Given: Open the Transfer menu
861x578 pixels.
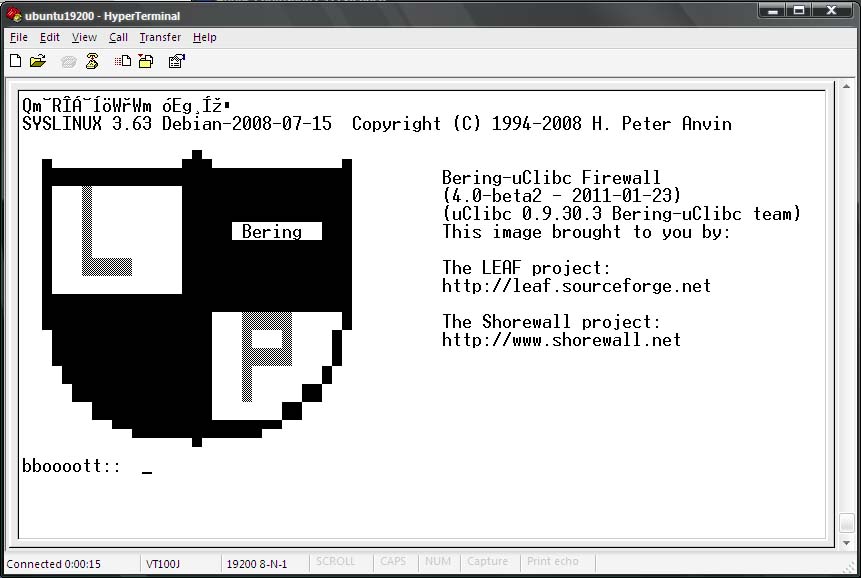Looking at the screenshot, I should pos(160,37).
